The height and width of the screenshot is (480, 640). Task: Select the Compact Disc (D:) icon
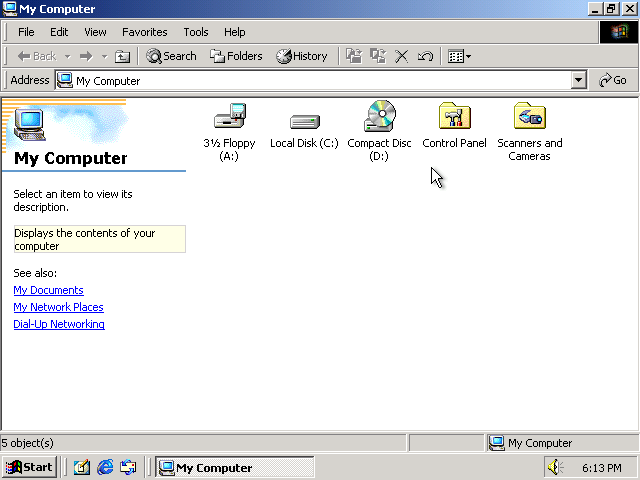tap(380, 116)
